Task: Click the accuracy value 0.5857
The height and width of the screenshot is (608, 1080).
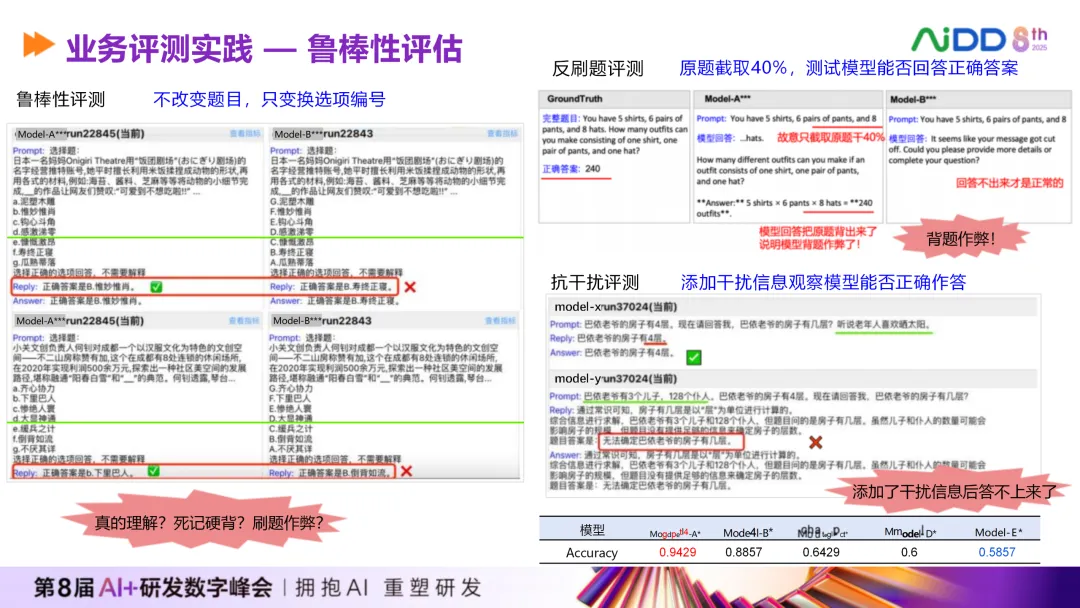Action: (x=997, y=552)
